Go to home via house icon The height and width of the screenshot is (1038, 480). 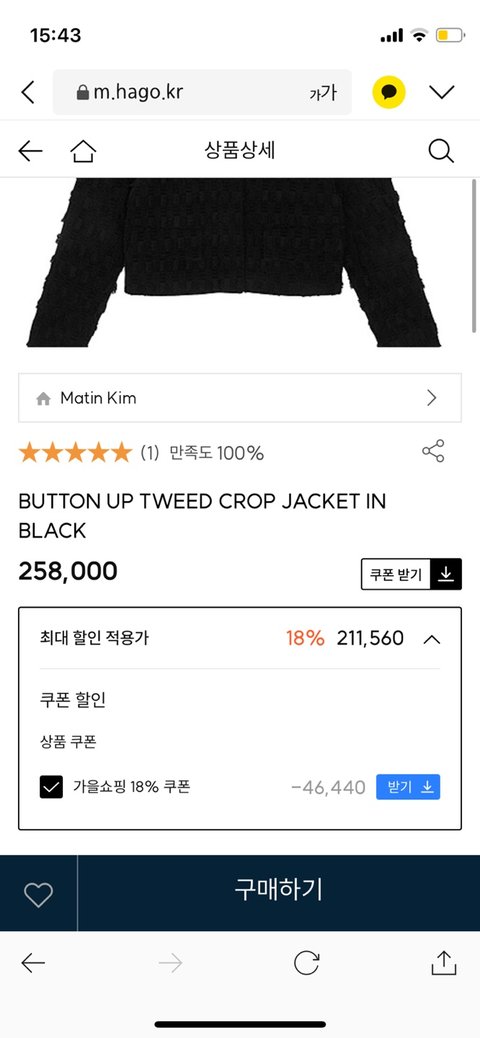pos(83,151)
